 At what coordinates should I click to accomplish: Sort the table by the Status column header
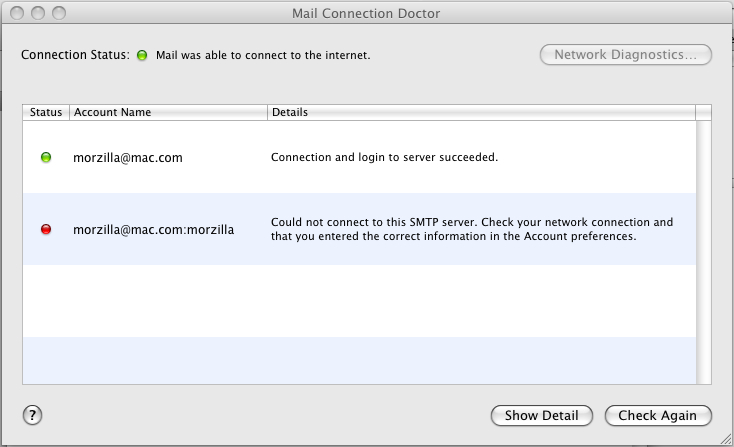(46, 112)
